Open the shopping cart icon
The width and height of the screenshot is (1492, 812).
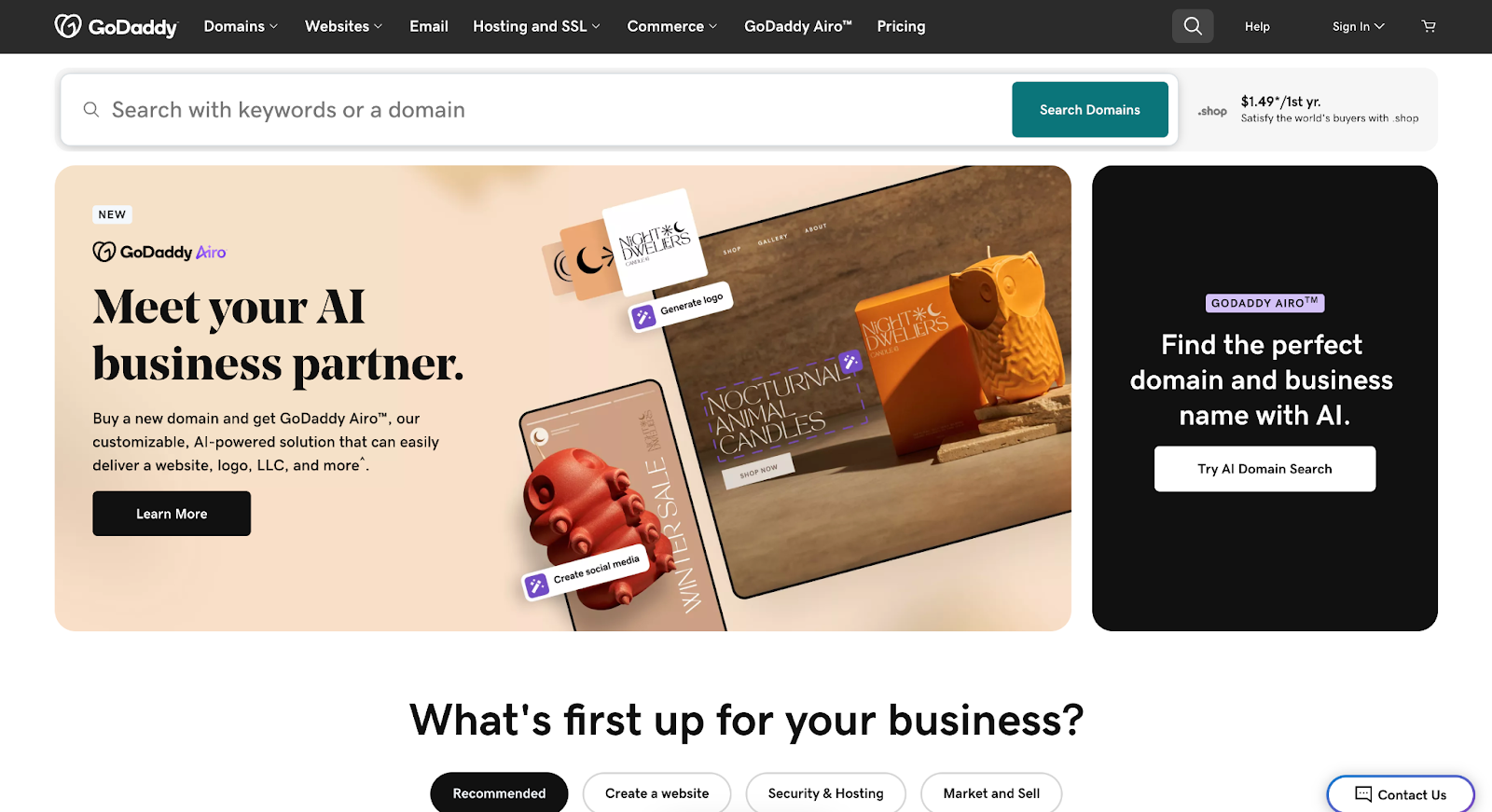click(x=1429, y=26)
